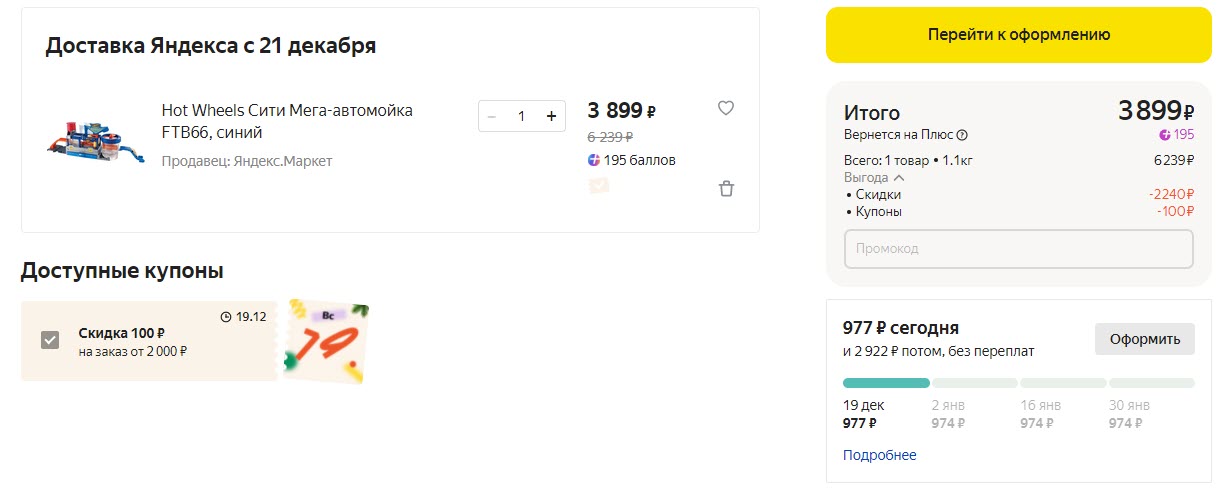The width and height of the screenshot is (1217, 488).
Task: Click the first green payment progress segment
Action: pyautogui.click(x=886, y=383)
